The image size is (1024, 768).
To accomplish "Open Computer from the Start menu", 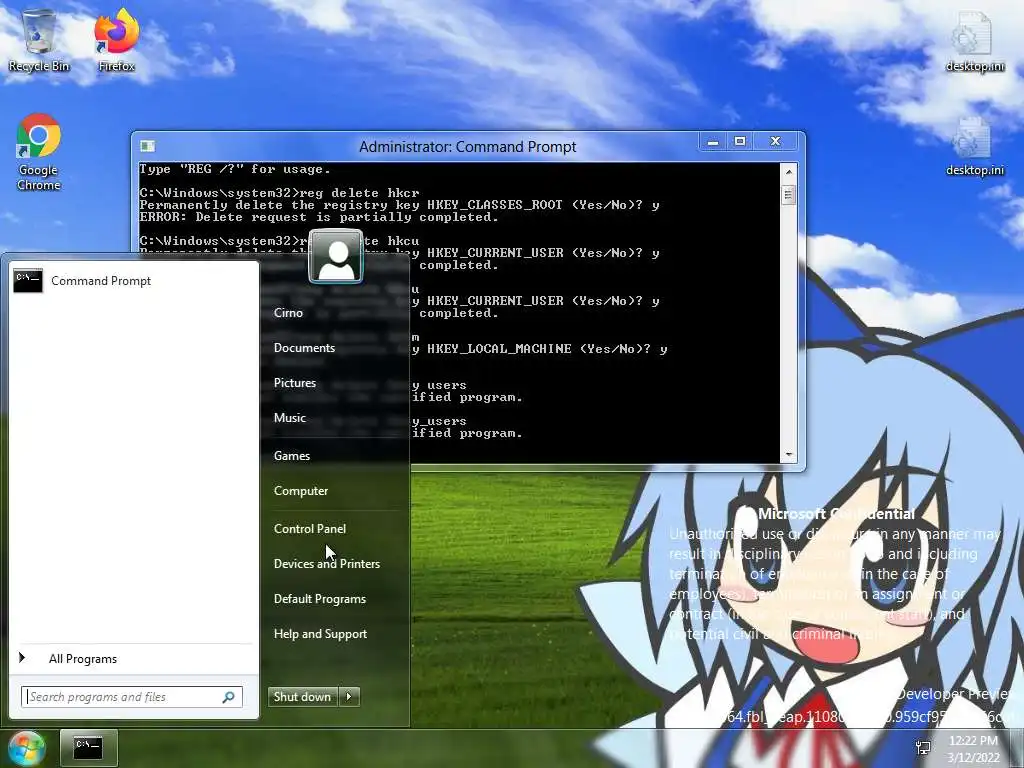I will click(300, 491).
